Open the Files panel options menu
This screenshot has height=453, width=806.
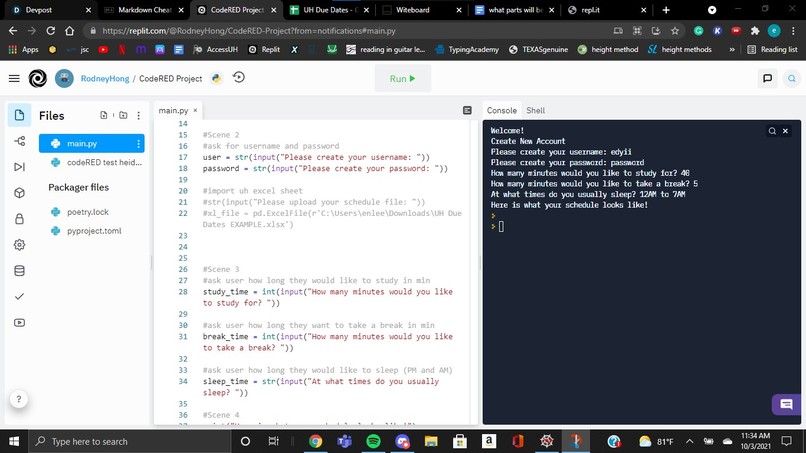click(138, 116)
